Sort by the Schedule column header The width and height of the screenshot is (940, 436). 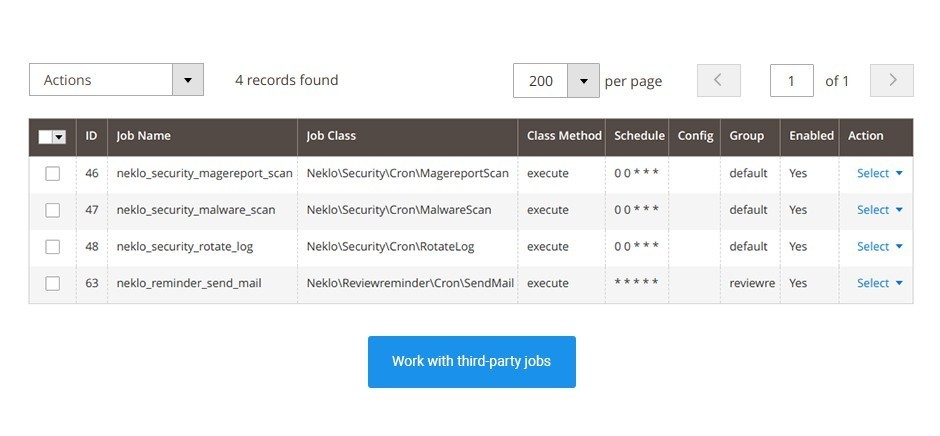637,137
